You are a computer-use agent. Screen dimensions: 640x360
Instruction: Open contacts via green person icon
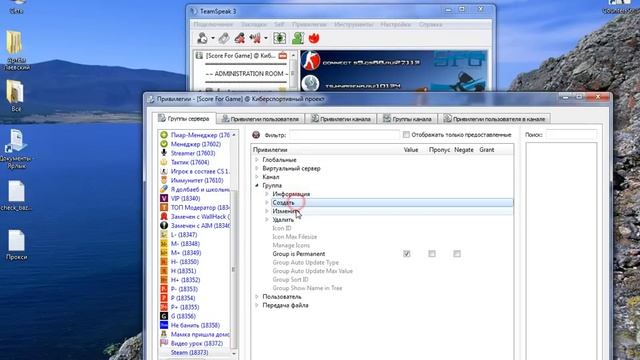pyautogui.click(x=298, y=38)
